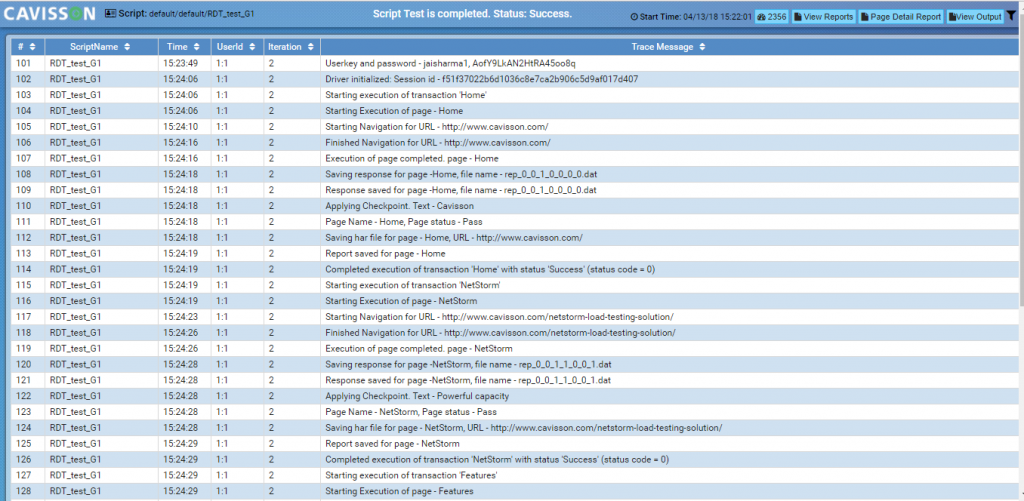Select "Execution of page completed. page - Home"
Viewport: 1024px width, 501px height.
pyautogui.click(x=411, y=158)
